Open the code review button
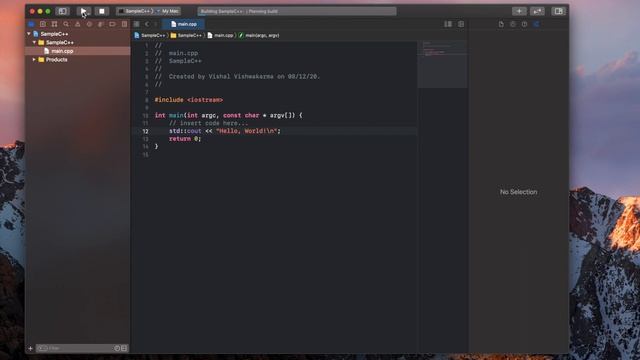 click(537, 11)
